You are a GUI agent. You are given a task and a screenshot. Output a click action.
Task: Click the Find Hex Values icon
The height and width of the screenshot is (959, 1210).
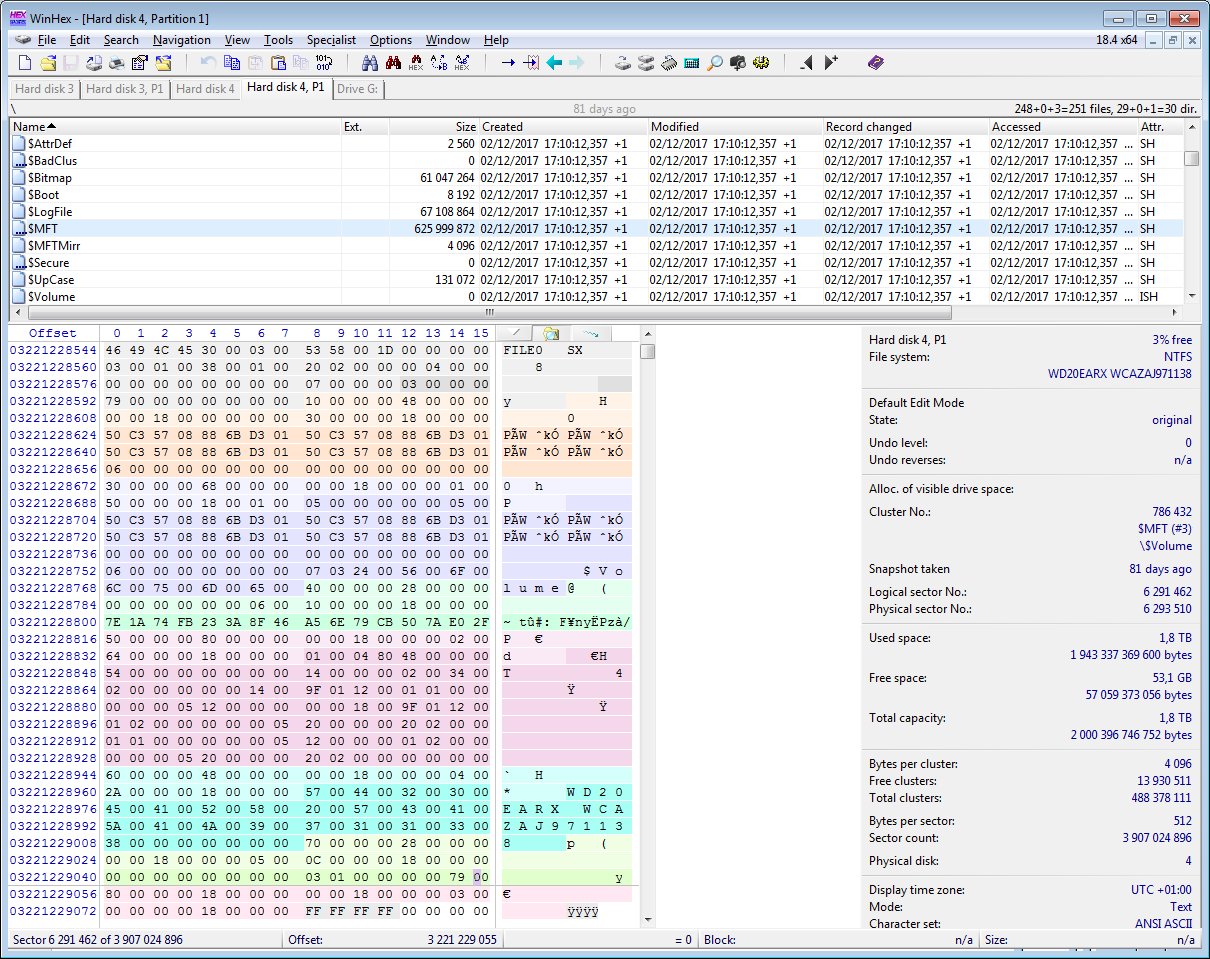tap(393, 63)
